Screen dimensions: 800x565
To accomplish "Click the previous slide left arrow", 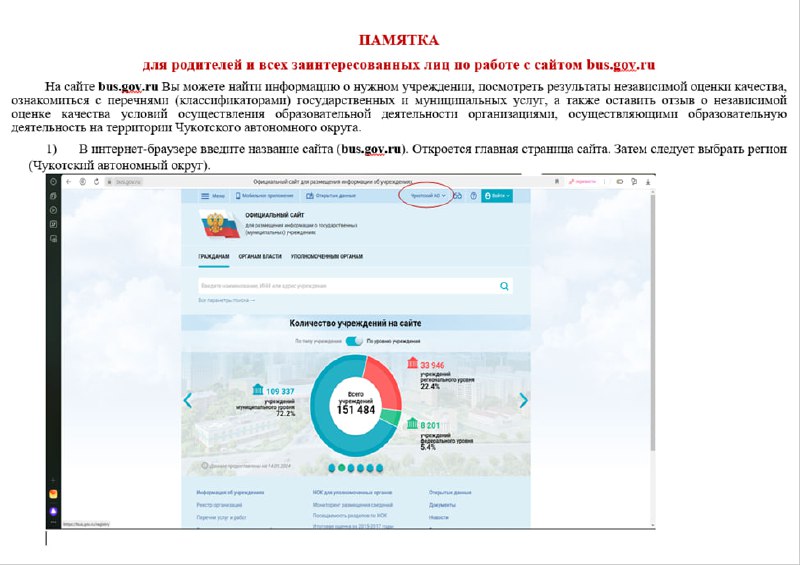I will click(x=188, y=400).
